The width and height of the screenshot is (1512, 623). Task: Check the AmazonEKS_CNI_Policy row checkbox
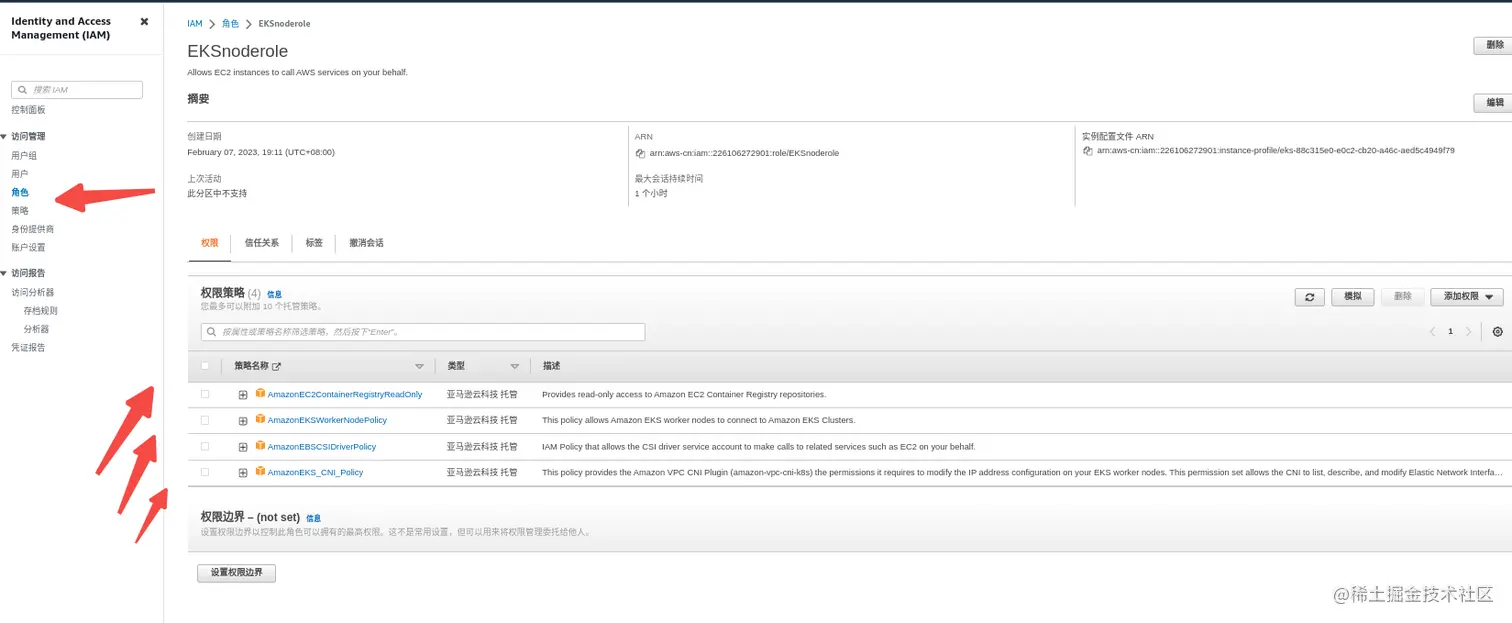(x=205, y=472)
